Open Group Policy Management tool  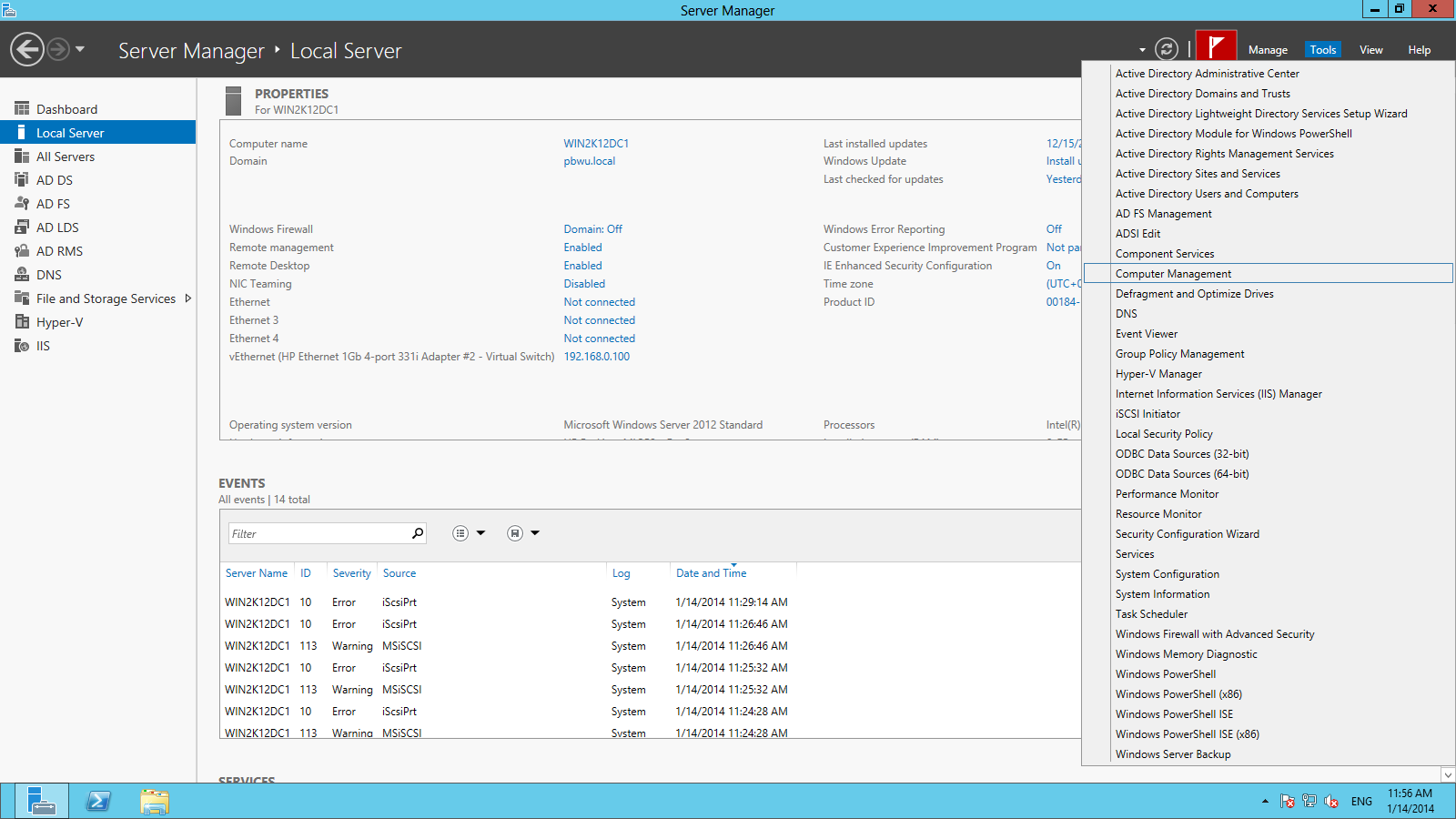point(1180,354)
